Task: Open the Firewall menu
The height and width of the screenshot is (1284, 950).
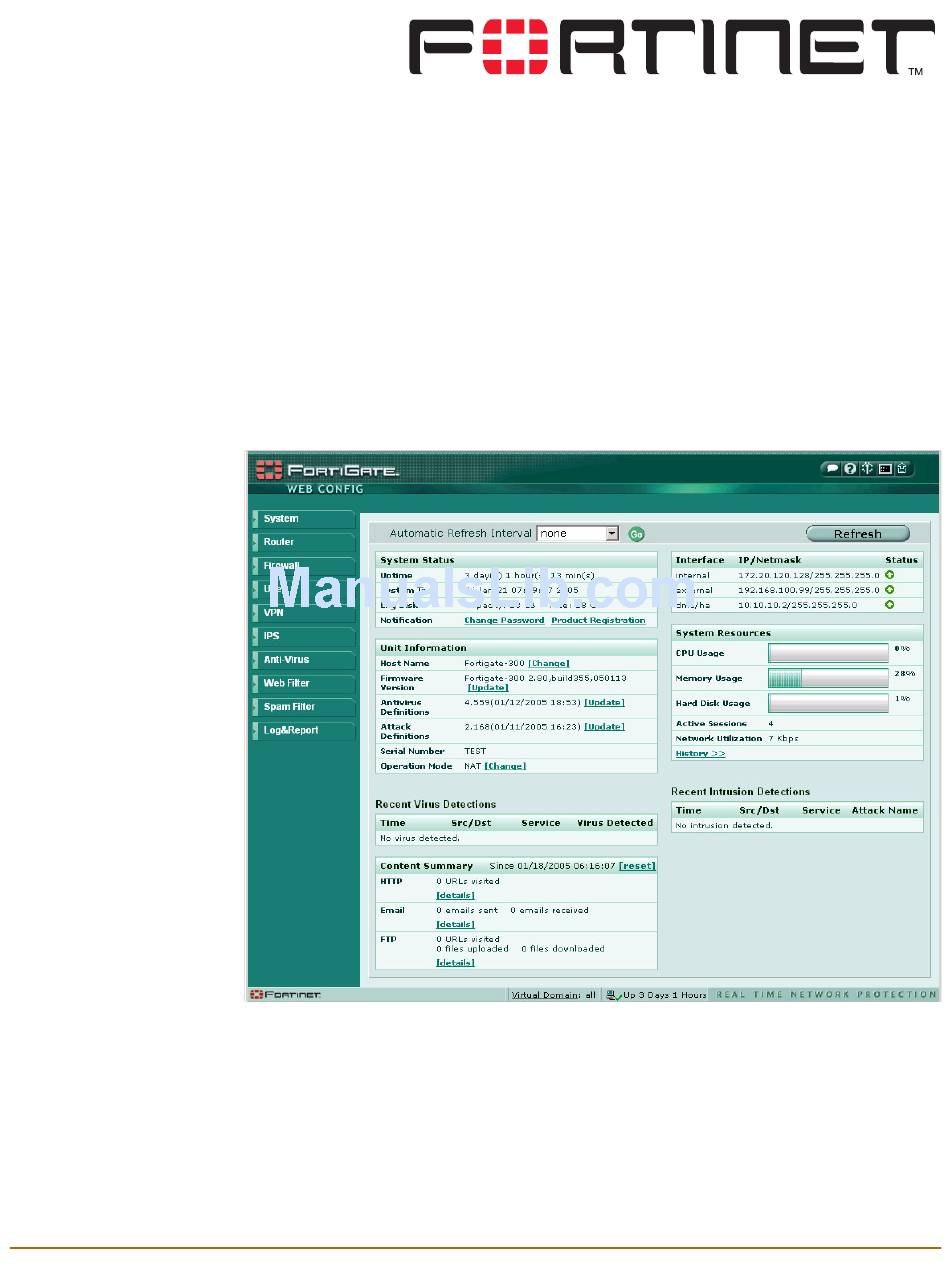Action: pos(304,566)
